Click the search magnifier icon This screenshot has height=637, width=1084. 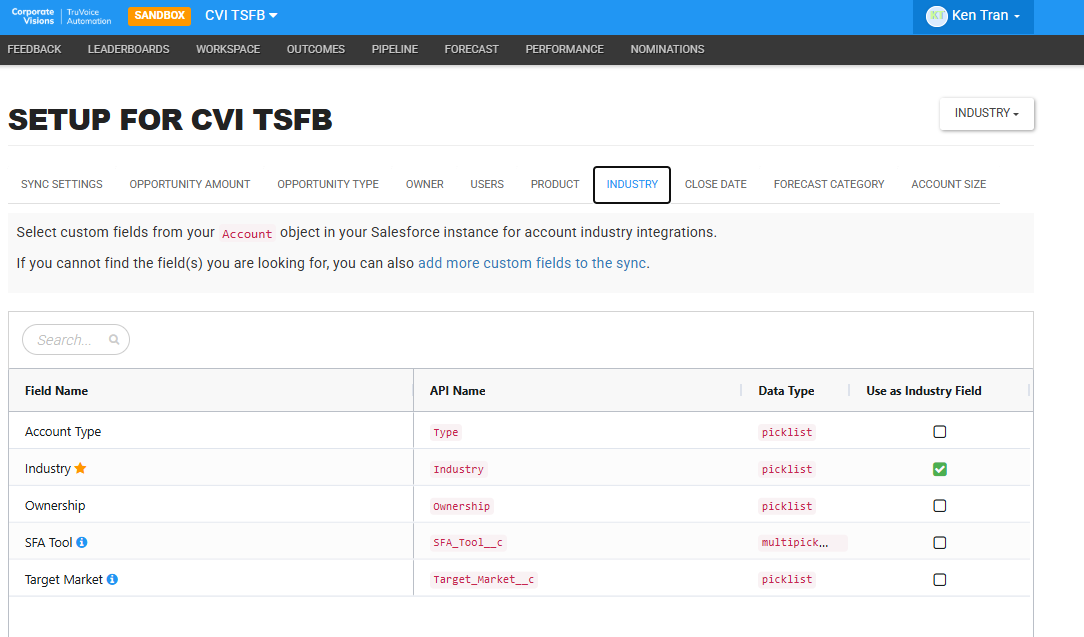point(114,340)
